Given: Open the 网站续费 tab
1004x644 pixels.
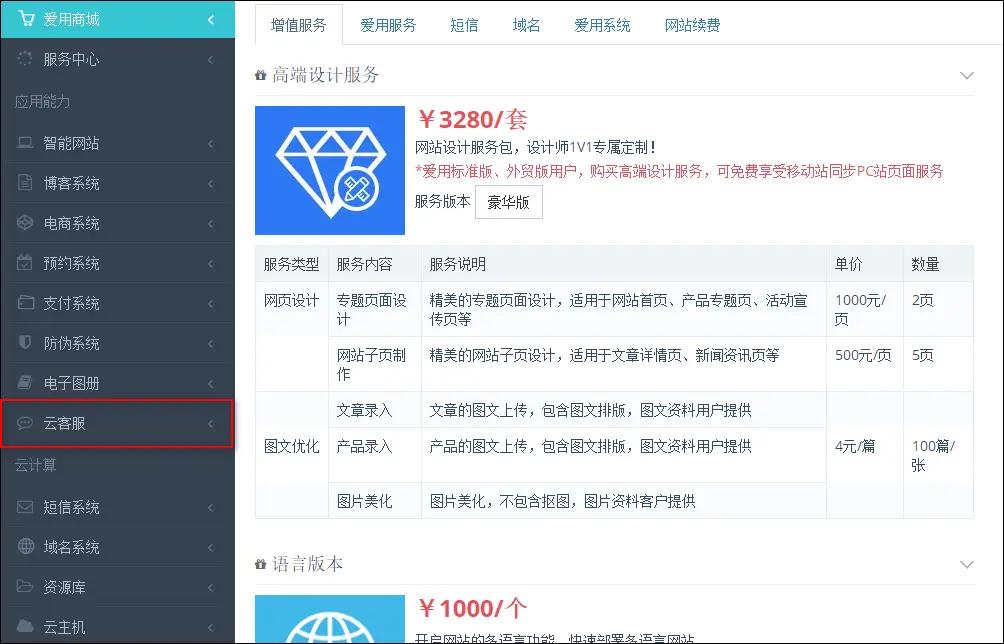Looking at the screenshot, I should tap(692, 25).
